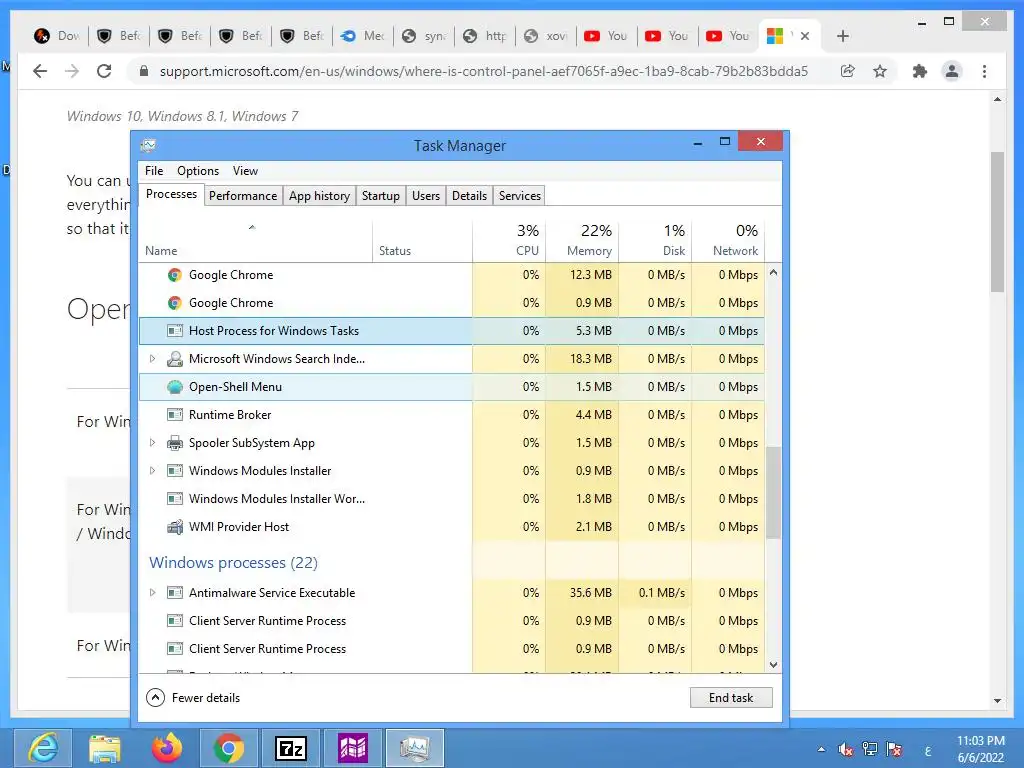The image size is (1024, 768).
Task: Sort by the Disk column header
Action: 655,242
